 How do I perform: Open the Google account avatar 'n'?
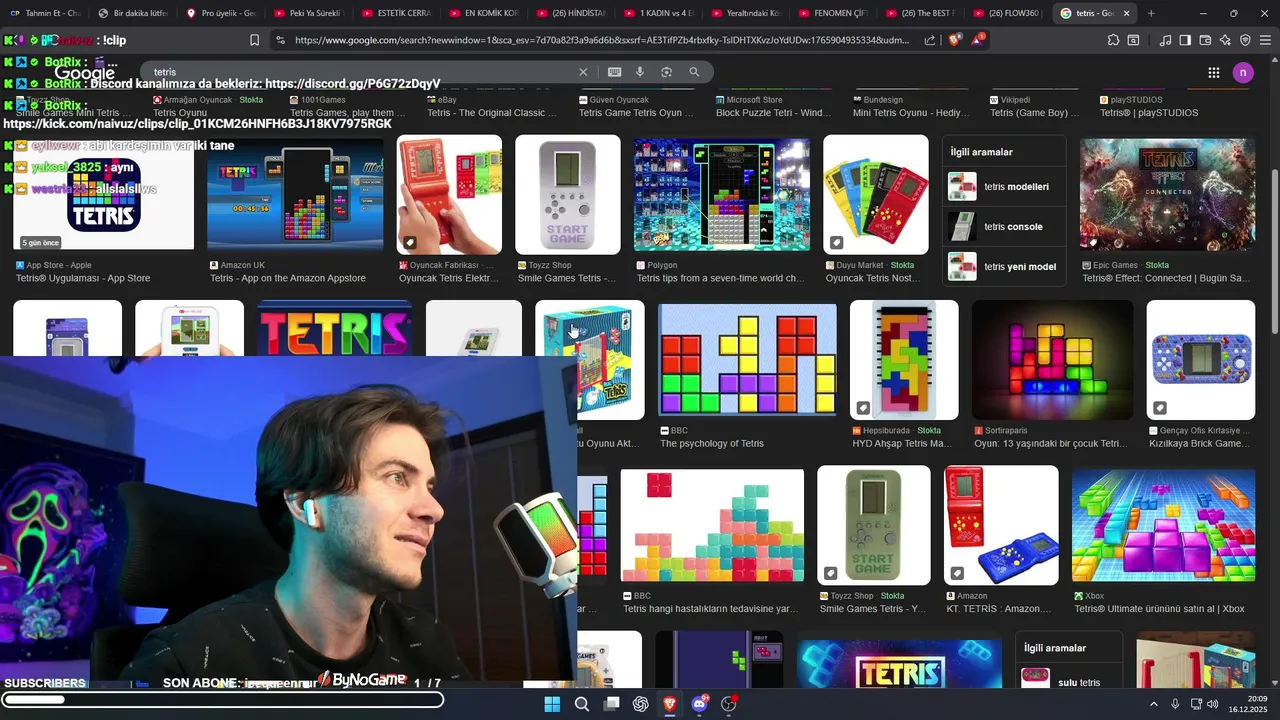pyautogui.click(x=1243, y=72)
